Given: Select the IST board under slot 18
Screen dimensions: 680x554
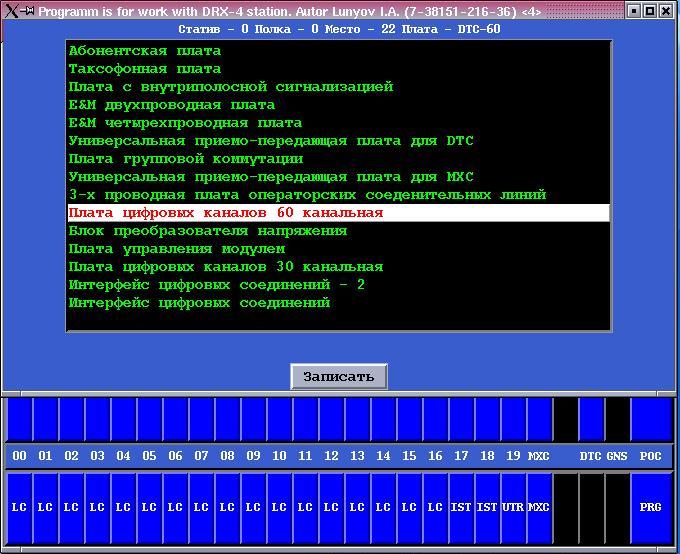Looking at the screenshot, I should coord(487,508).
